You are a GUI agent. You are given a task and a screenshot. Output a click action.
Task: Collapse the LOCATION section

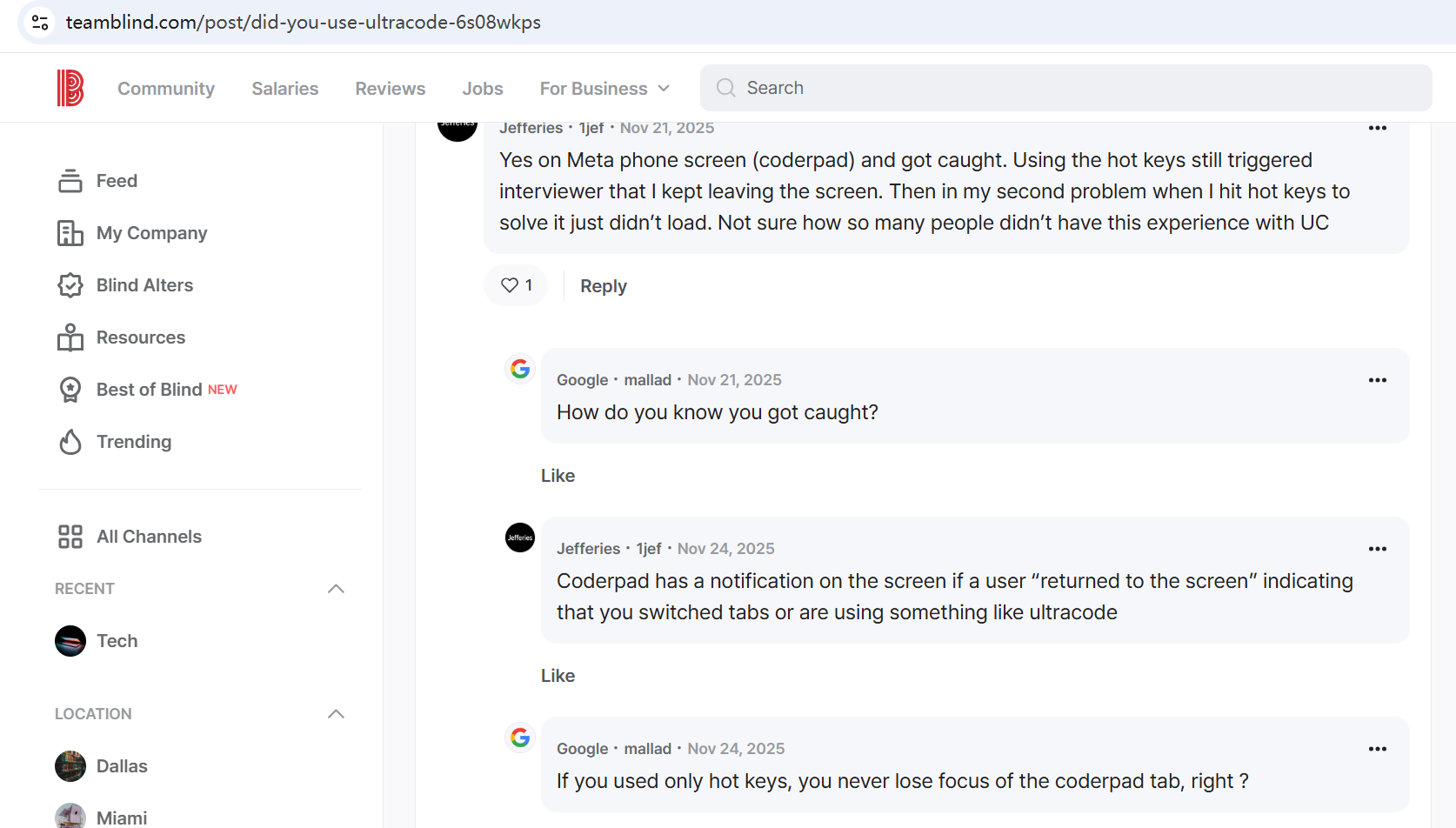[x=336, y=714]
